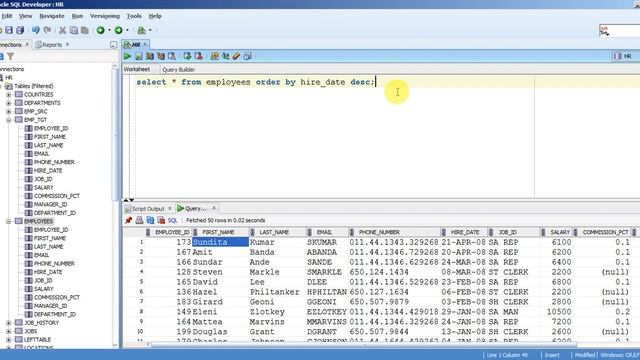Open the Edit menu

coord(7,16)
